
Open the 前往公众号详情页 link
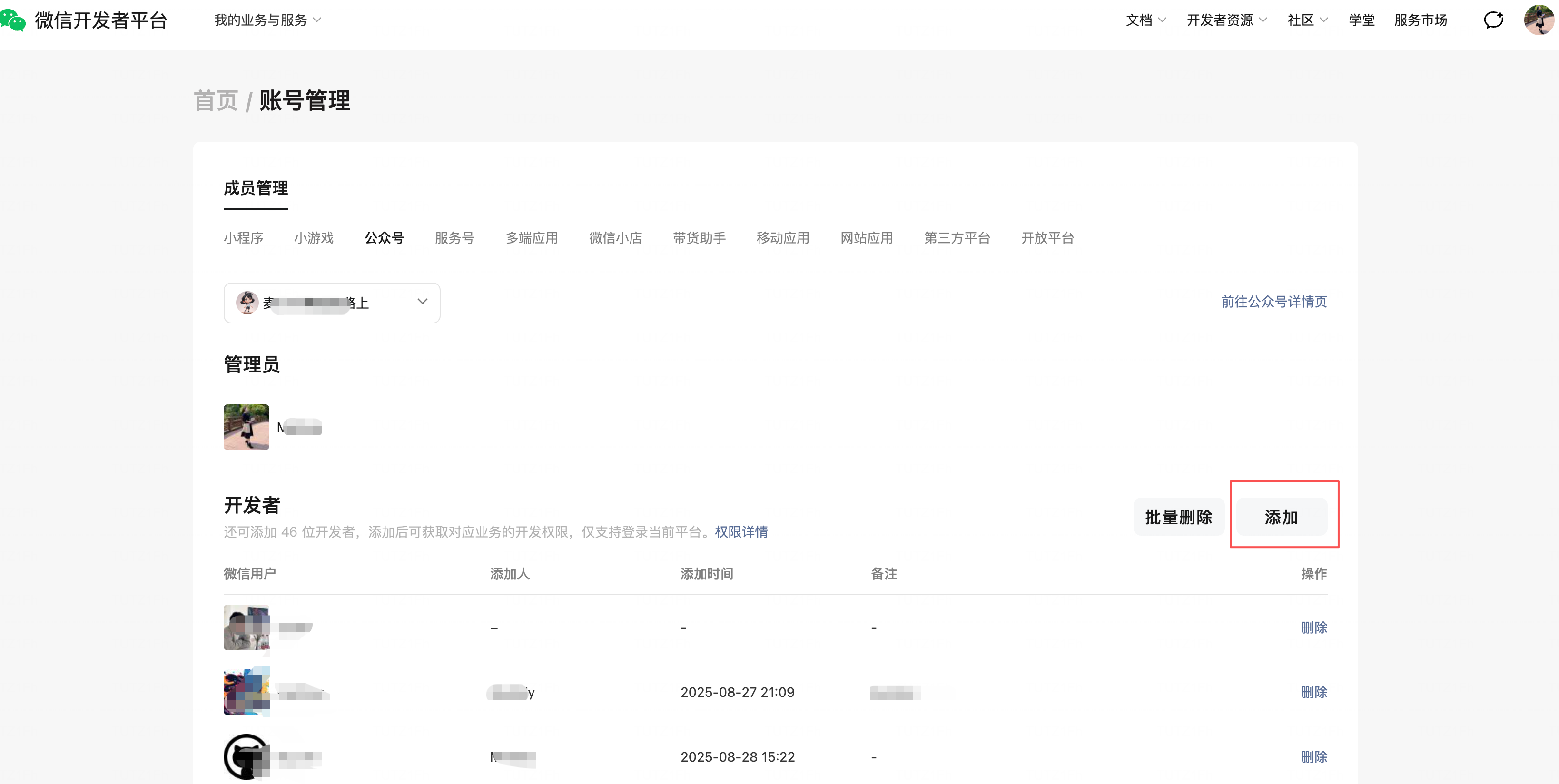click(1273, 301)
